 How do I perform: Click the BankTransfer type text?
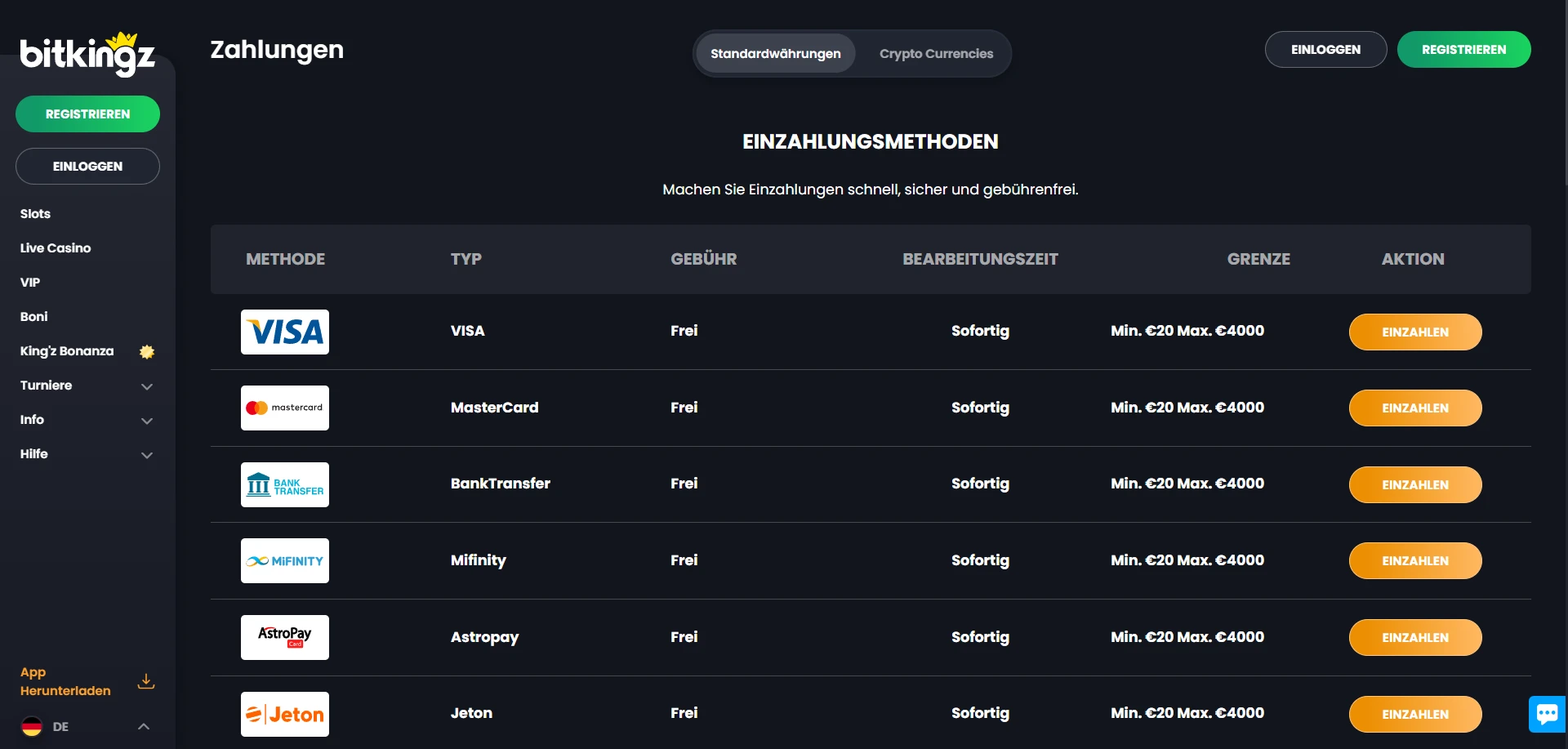click(x=500, y=483)
